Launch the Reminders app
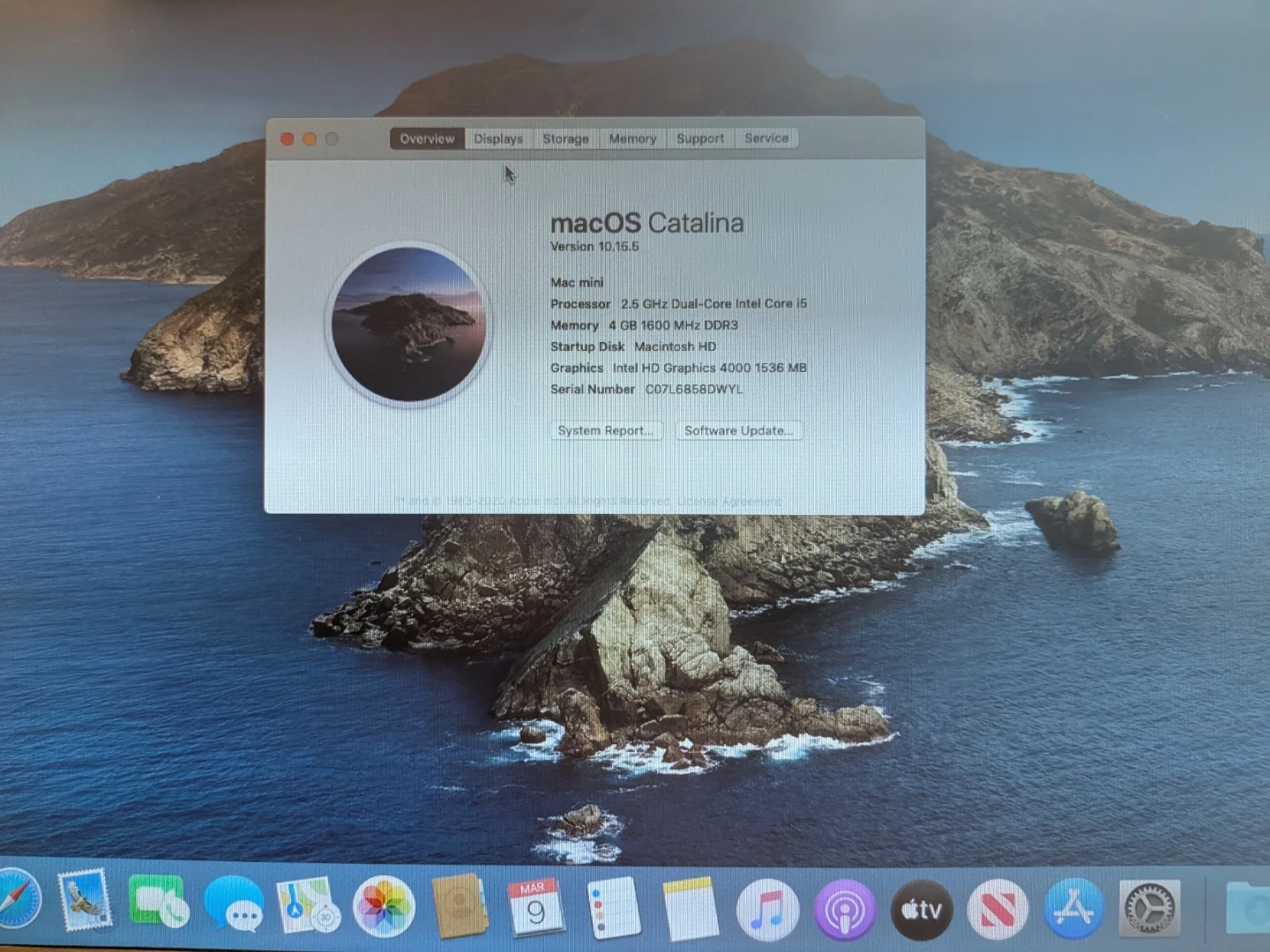The height and width of the screenshot is (952, 1270). click(x=613, y=909)
